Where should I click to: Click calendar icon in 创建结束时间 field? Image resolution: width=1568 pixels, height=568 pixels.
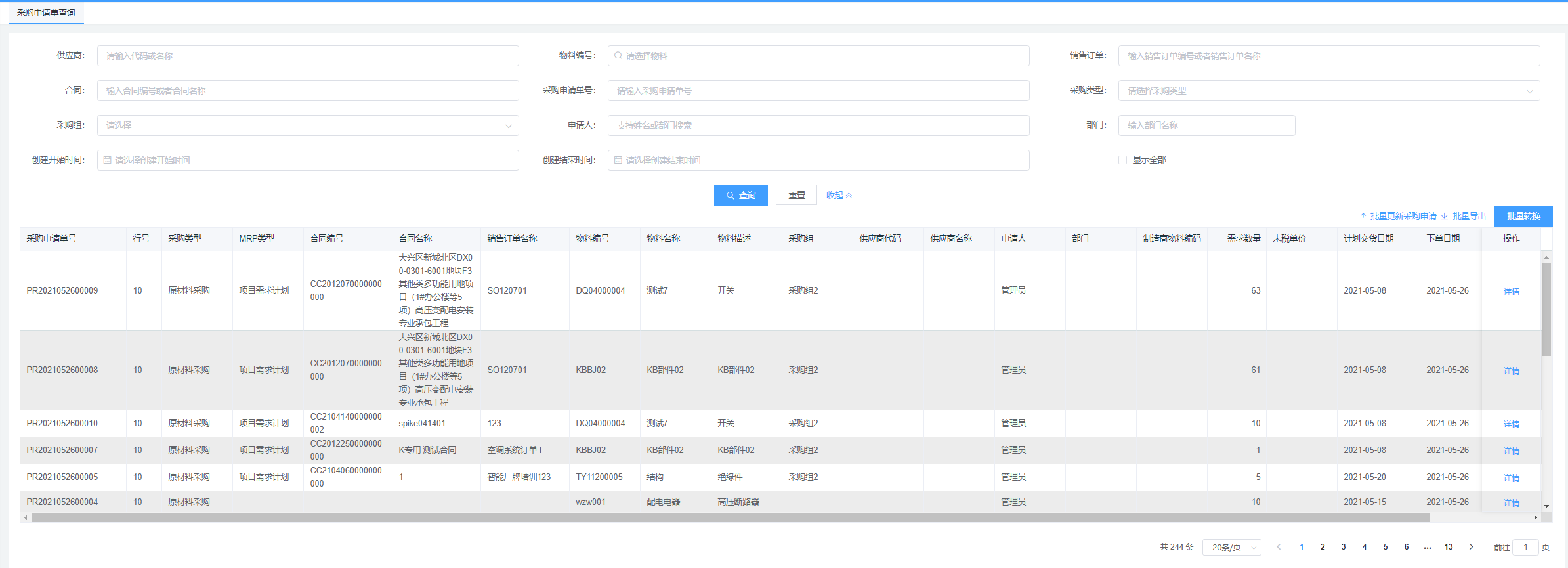coord(618,160)
